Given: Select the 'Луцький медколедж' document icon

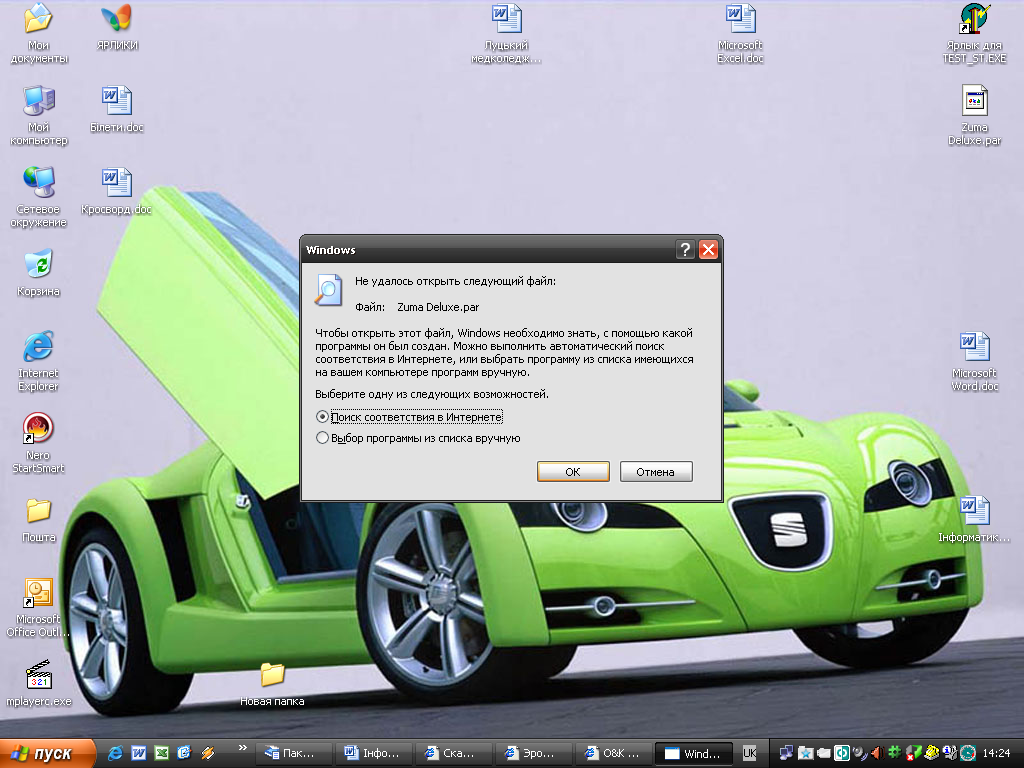Looking at the screenshot, I should [507, 33].
